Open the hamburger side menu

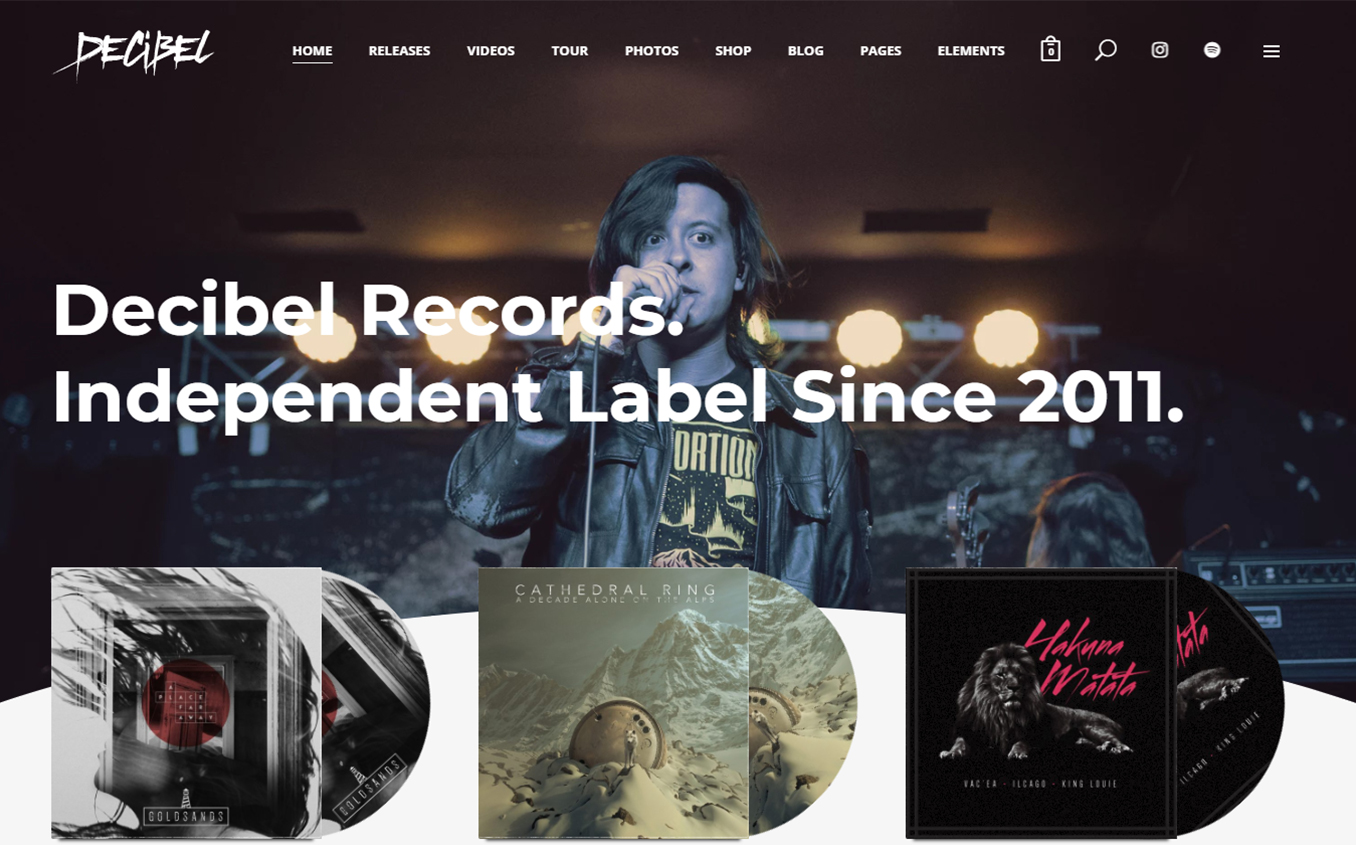point(1271,51)
